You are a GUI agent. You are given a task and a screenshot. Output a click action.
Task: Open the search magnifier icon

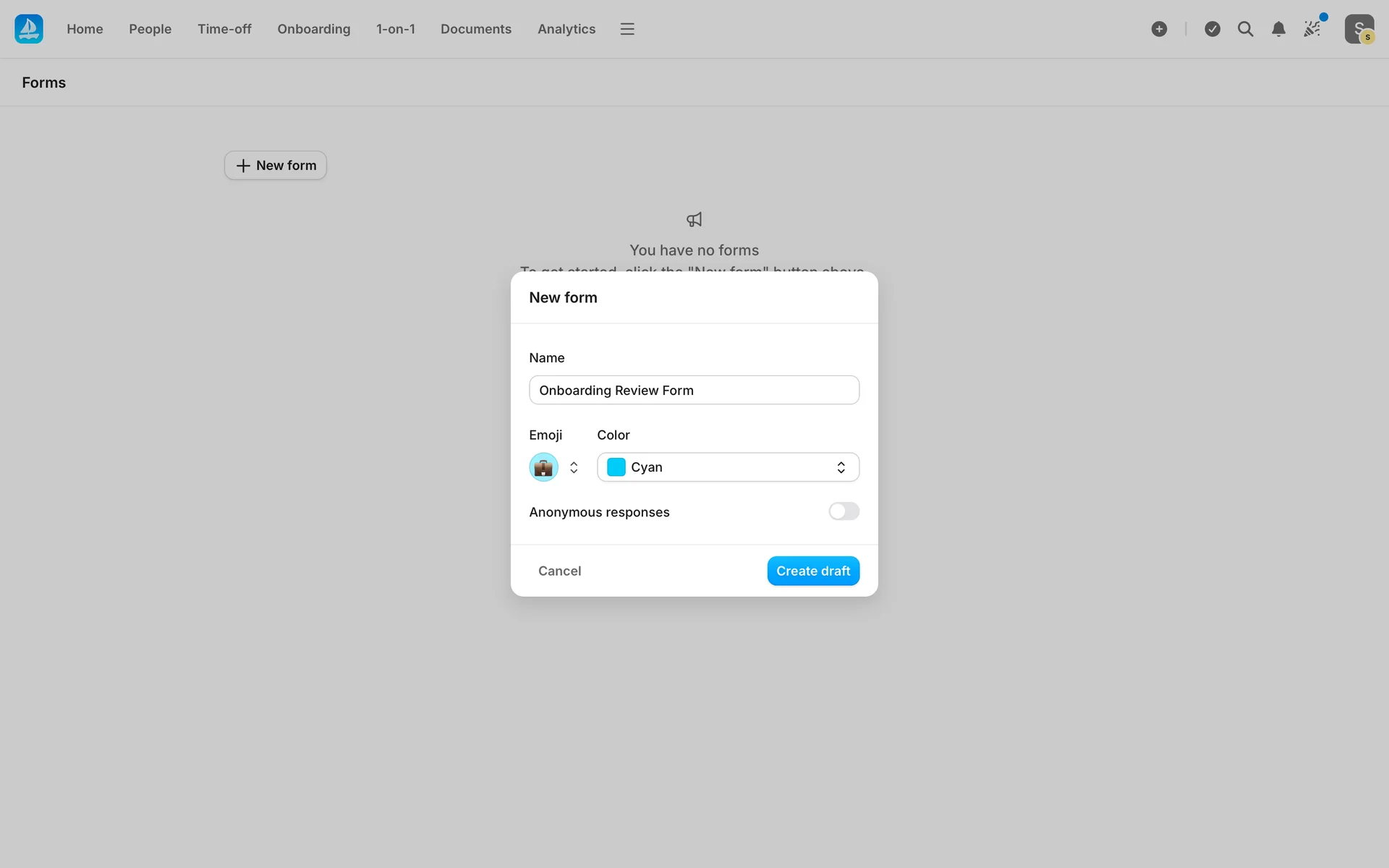pyautogui.click(x=1245, y=29)
